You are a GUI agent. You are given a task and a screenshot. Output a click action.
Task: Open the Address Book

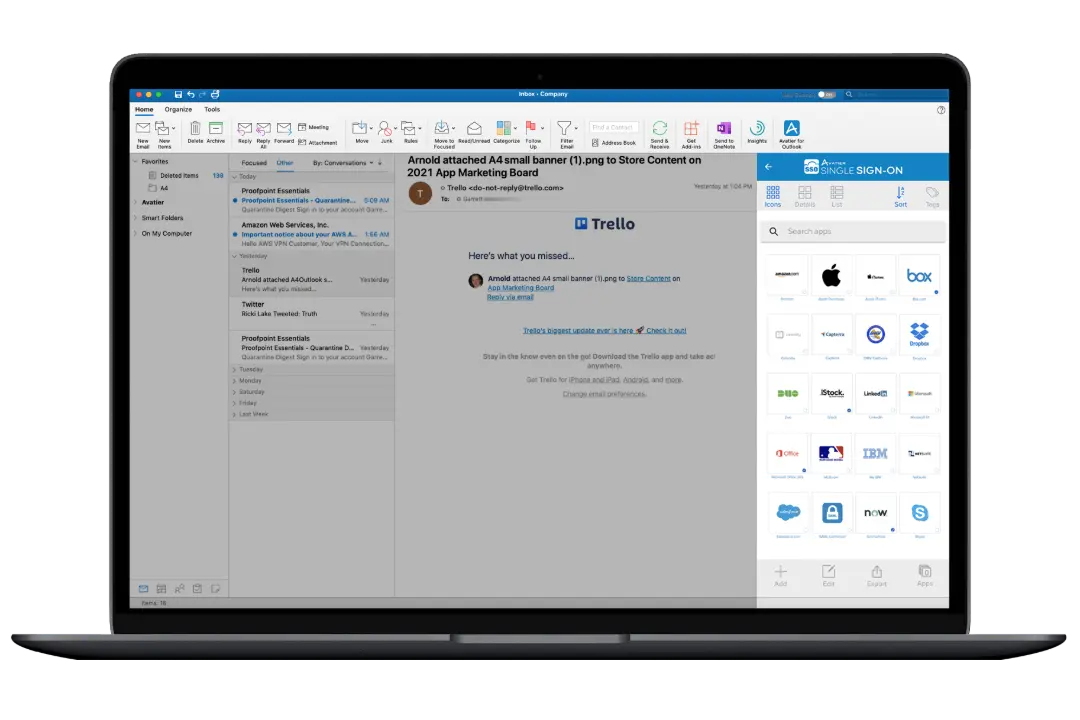point(614,143)
